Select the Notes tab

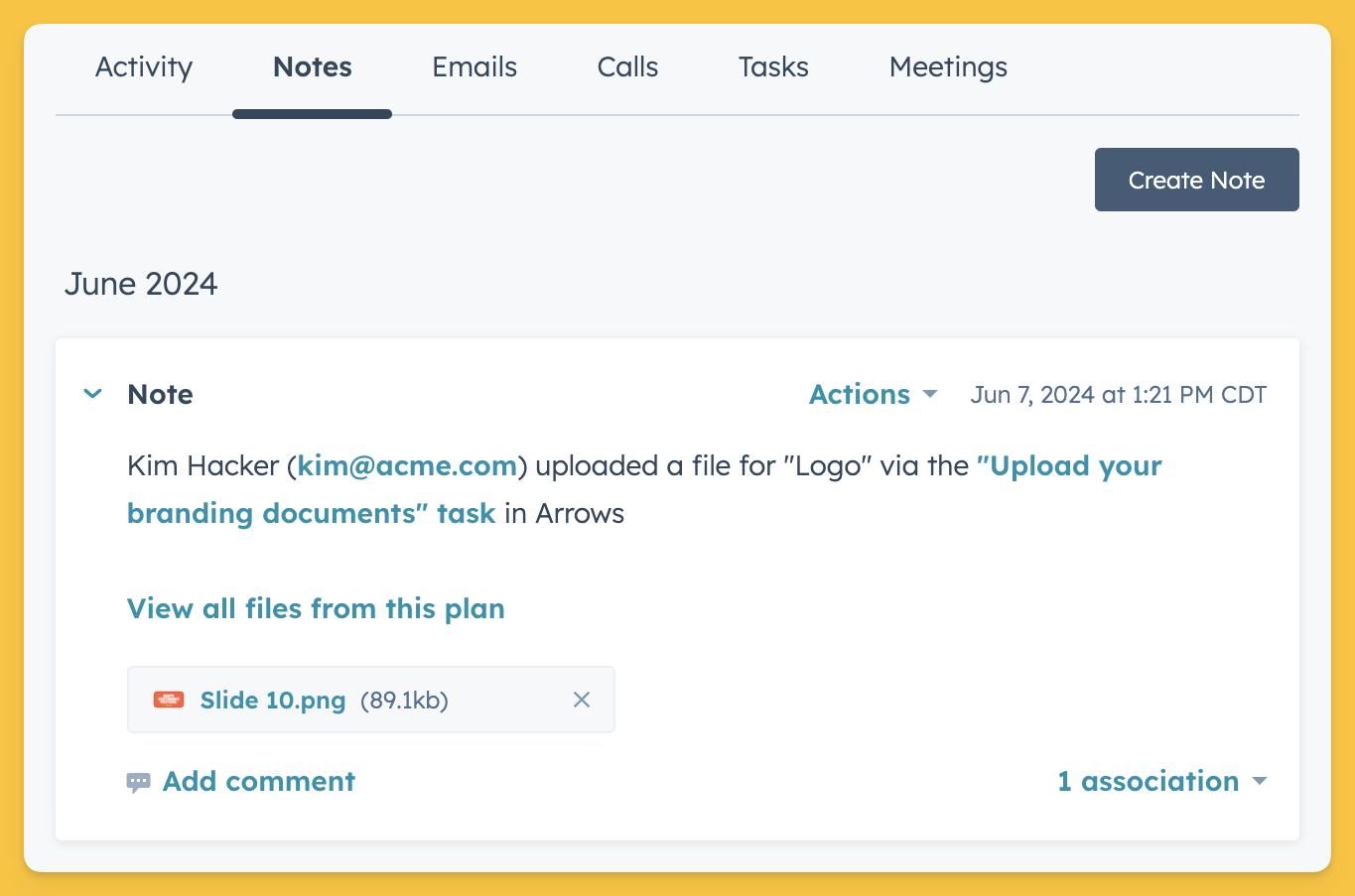coord(312,67)
